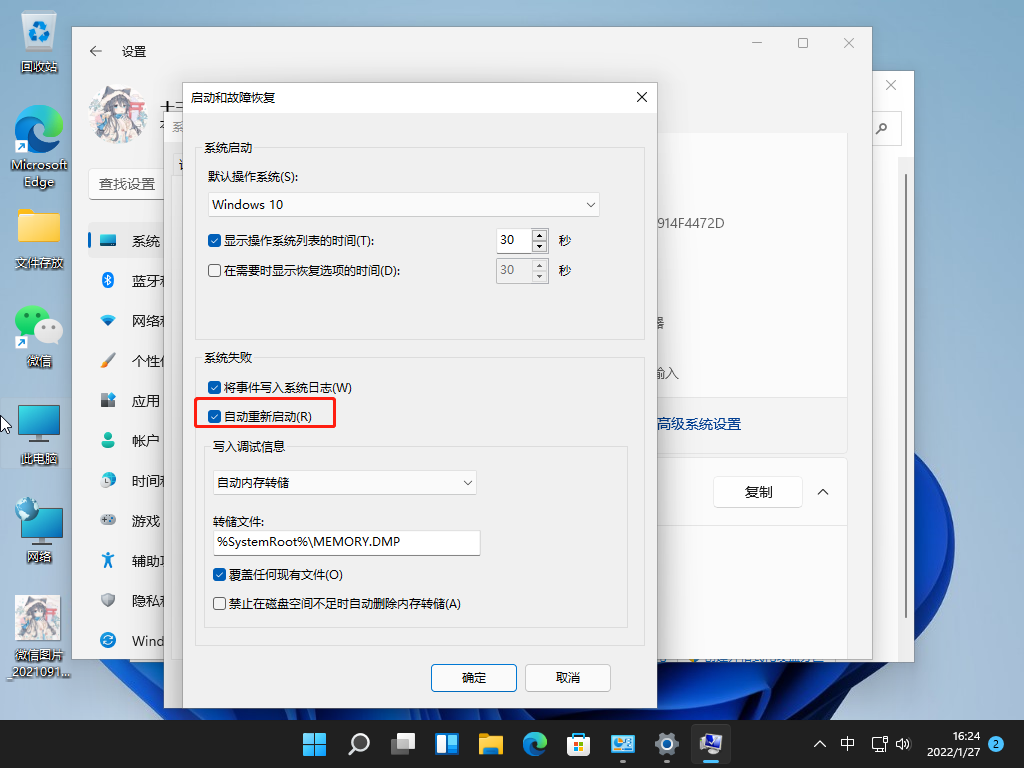Go back with the Settings back arrow
Screen dimensions: 1024x768
(x=96, y=51)
